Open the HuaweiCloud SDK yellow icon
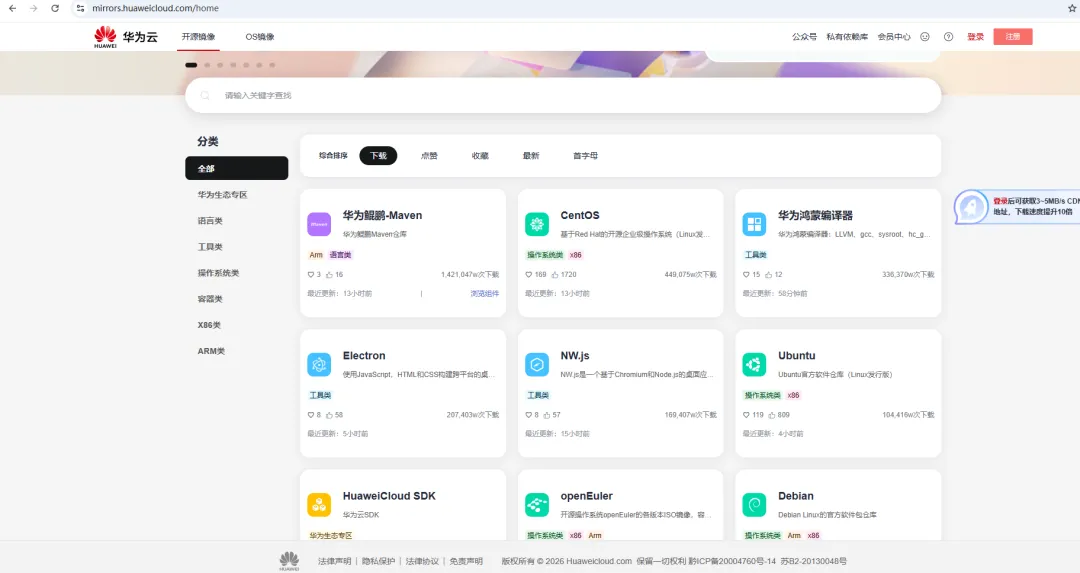The image size is (1080, 573). [319, 505]
